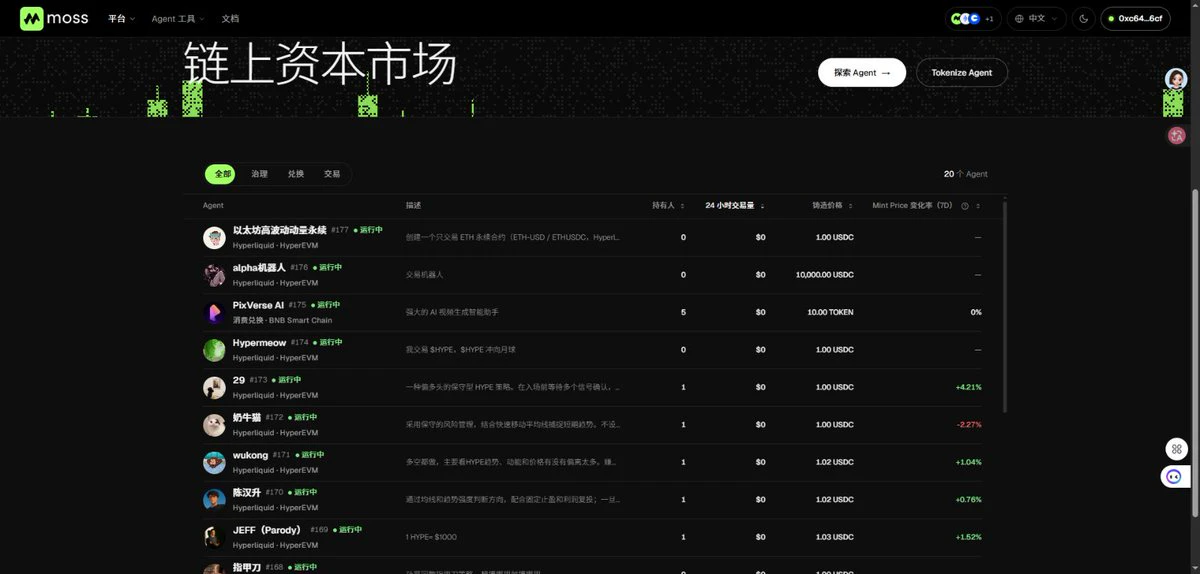Click avatar of 以太坊高波动动量永续 agent

(x=214, y=238)
